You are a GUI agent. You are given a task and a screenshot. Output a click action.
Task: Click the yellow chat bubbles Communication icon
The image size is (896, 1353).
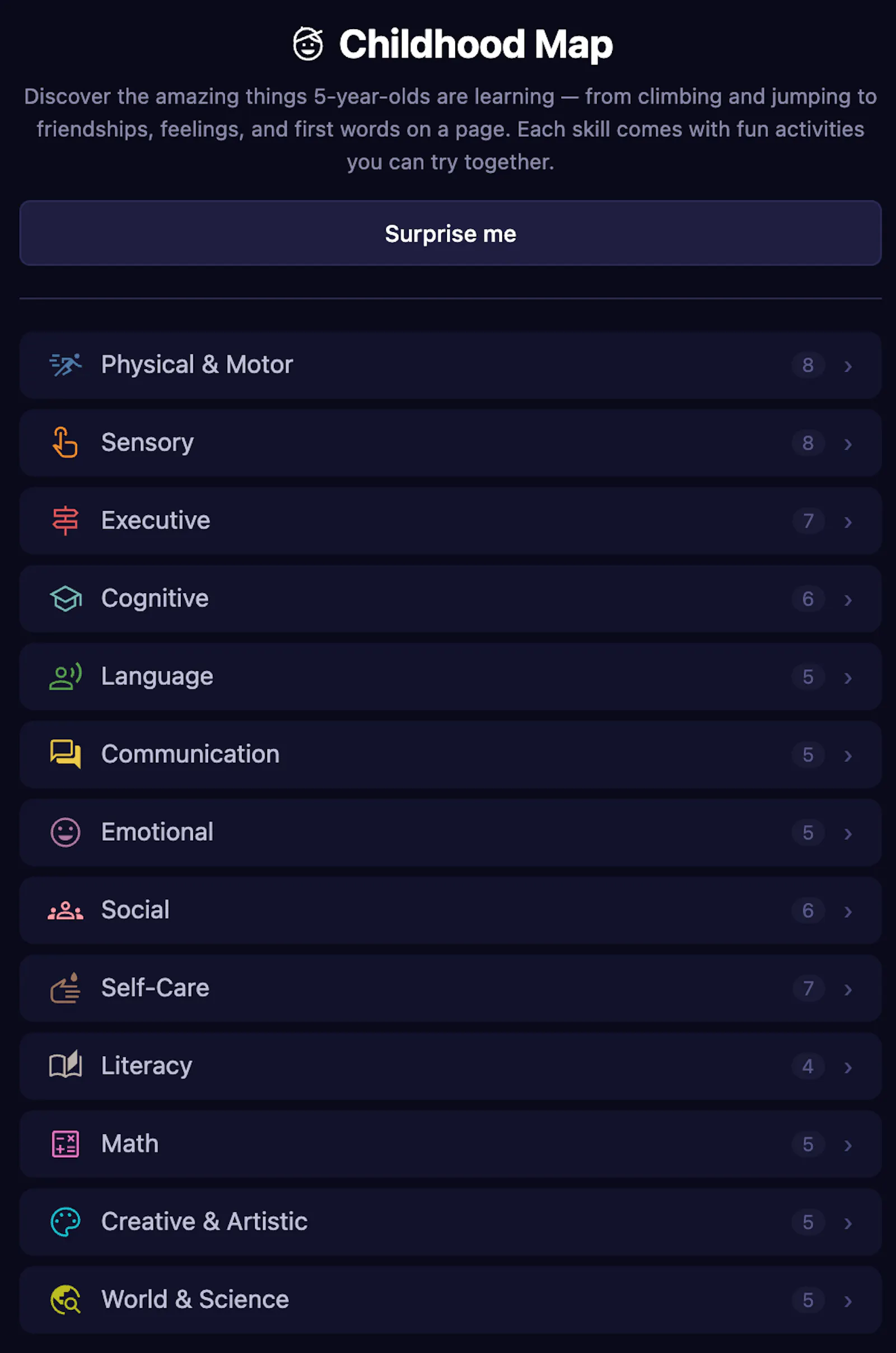pos(65,754)
